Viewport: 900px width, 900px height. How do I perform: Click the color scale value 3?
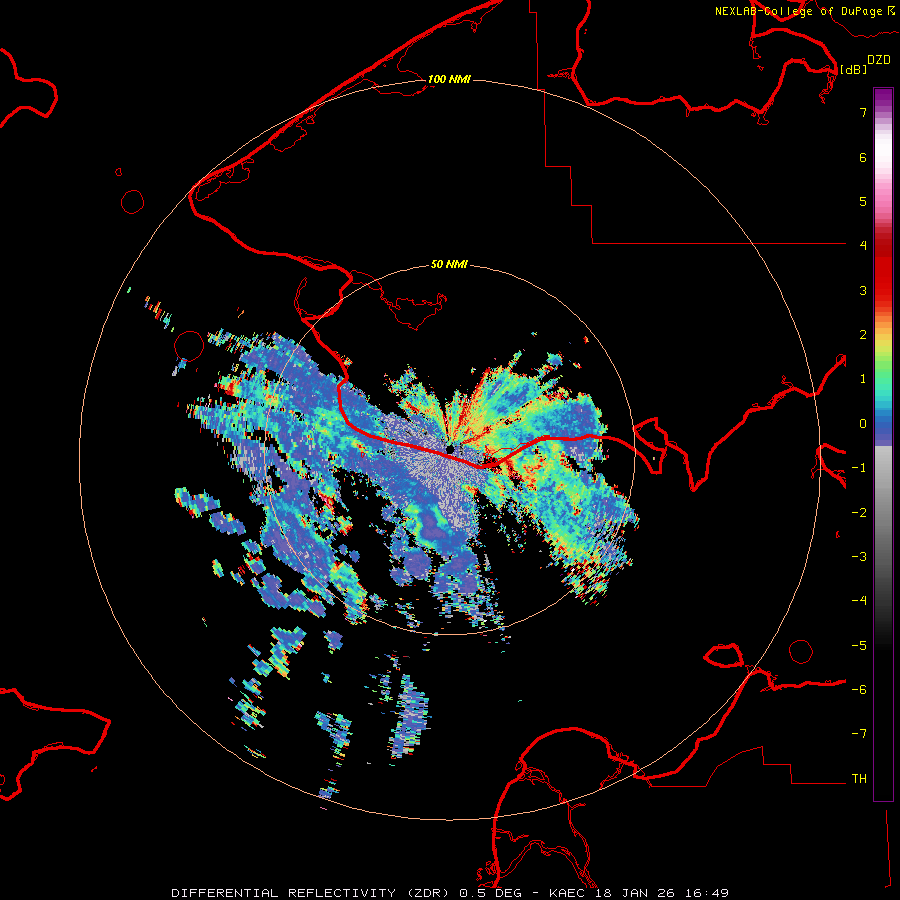[863, 290]
